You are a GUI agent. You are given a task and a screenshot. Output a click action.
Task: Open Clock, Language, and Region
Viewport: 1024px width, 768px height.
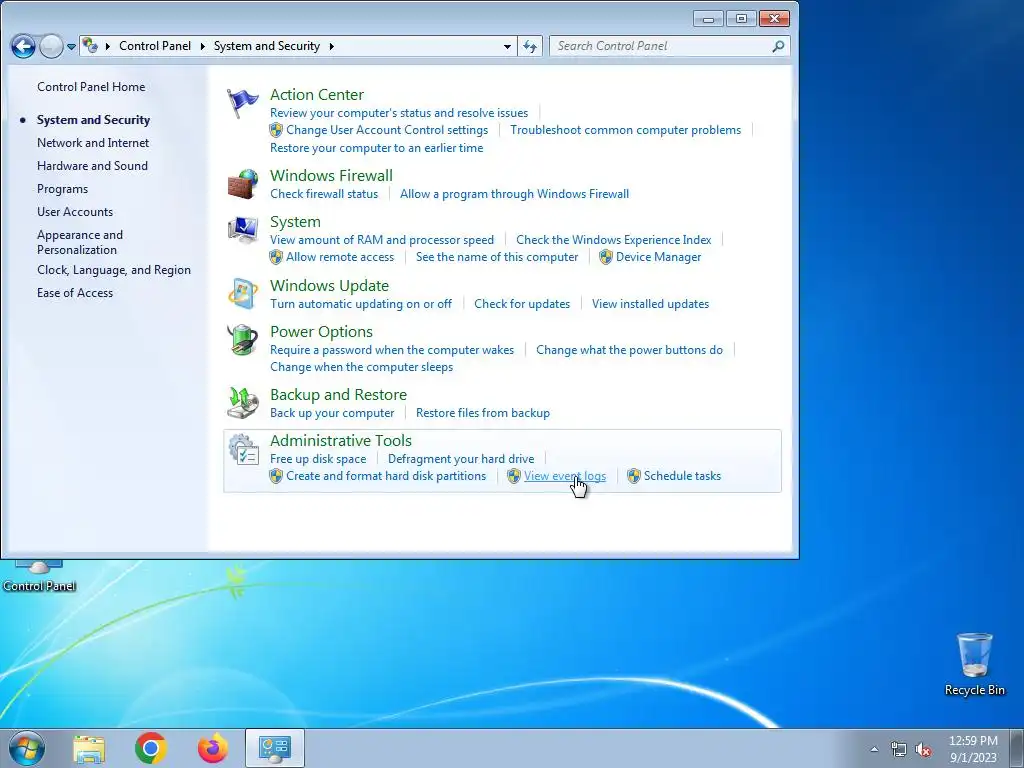114,270
